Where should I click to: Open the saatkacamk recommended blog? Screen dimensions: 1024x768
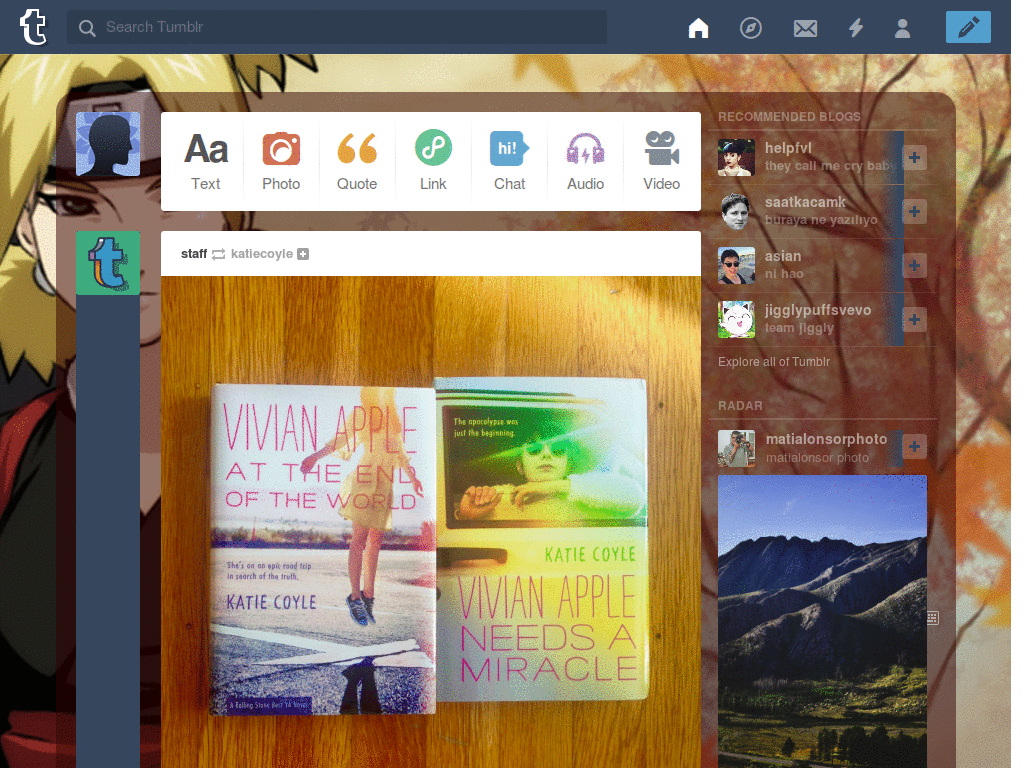click(x=805, y=202)
